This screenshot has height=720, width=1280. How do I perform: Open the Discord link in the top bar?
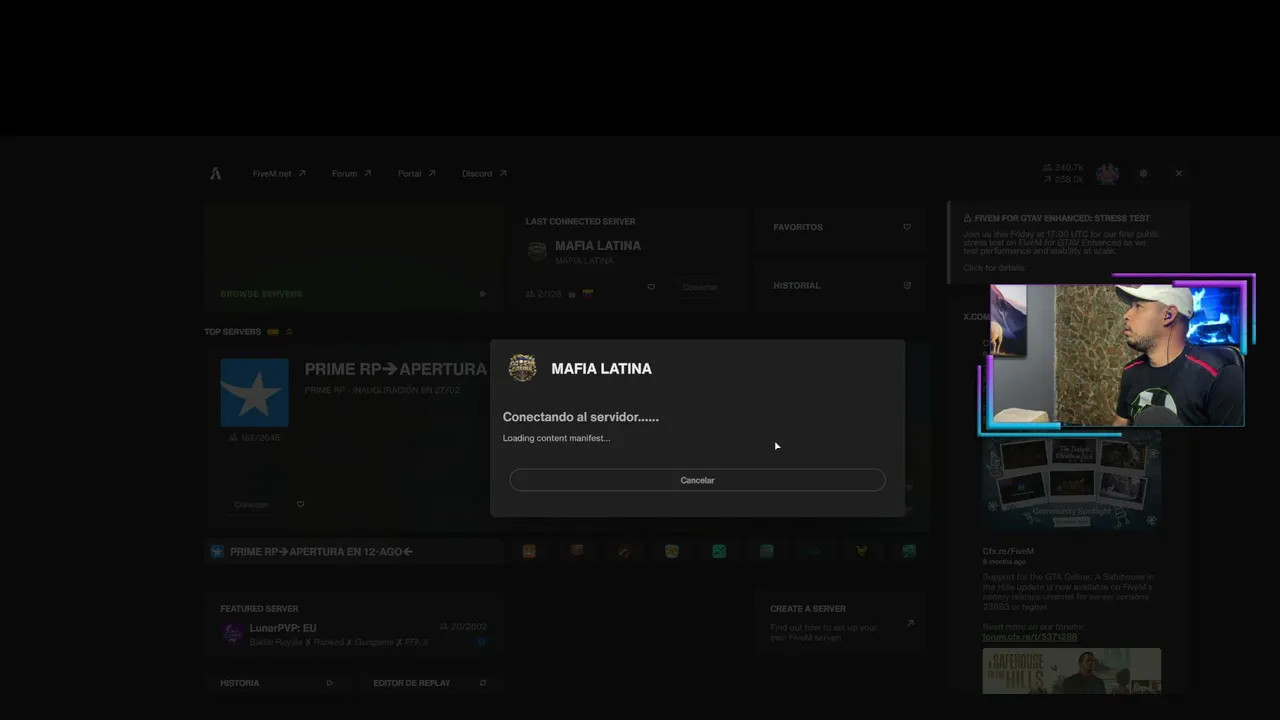point(484,174)
